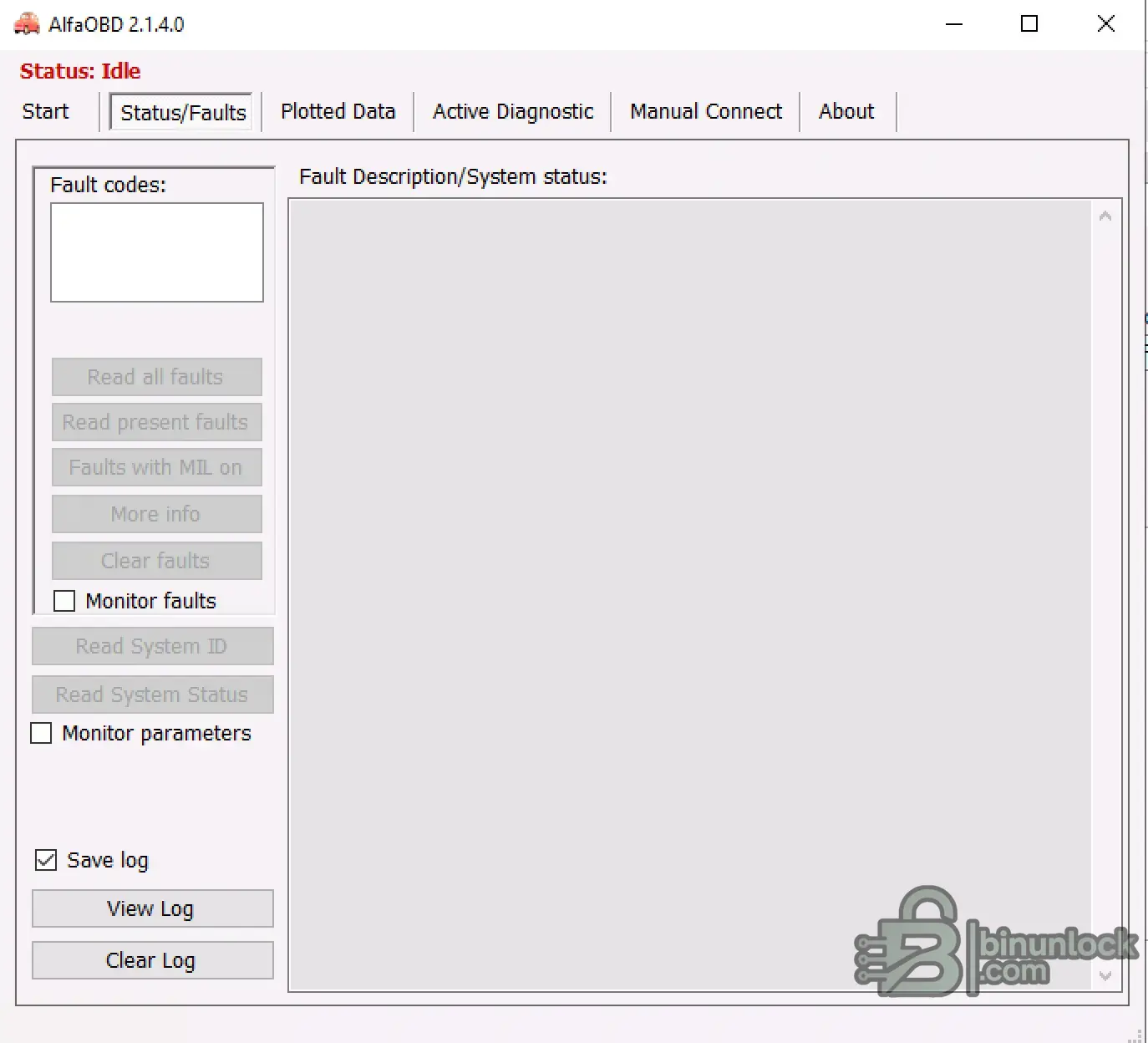Image resolution: width=1148 pixels, height=1043 pixels.
Task: Click the Read present faults button
Action: tap(157, 422)
